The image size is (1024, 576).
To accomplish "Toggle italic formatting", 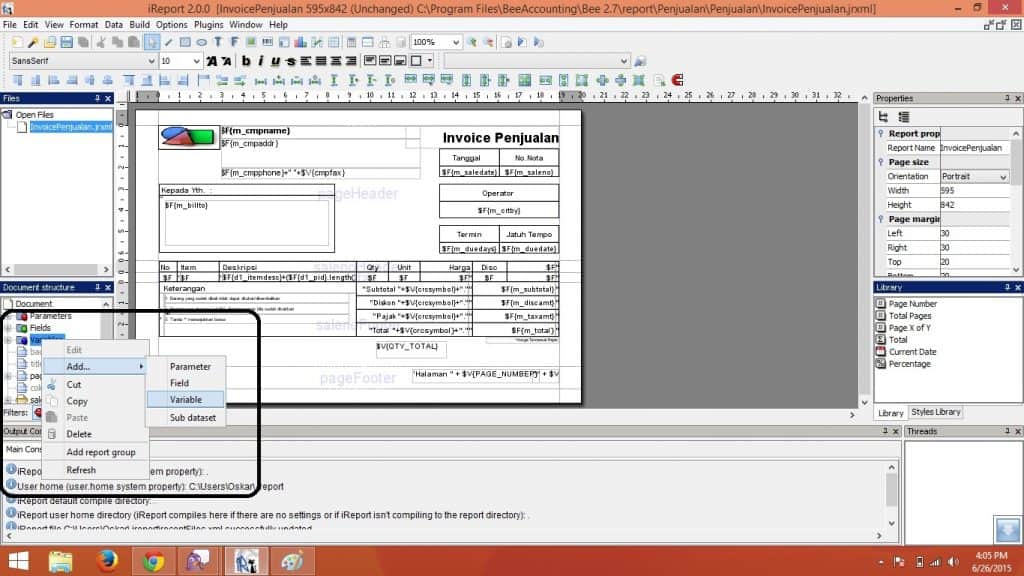I will pos(261,61).
